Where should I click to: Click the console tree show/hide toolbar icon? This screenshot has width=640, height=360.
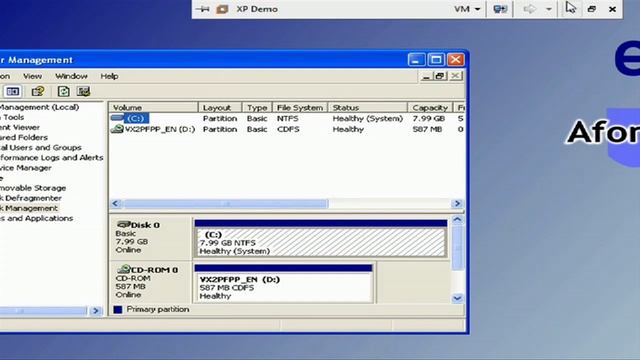[13, 91]
